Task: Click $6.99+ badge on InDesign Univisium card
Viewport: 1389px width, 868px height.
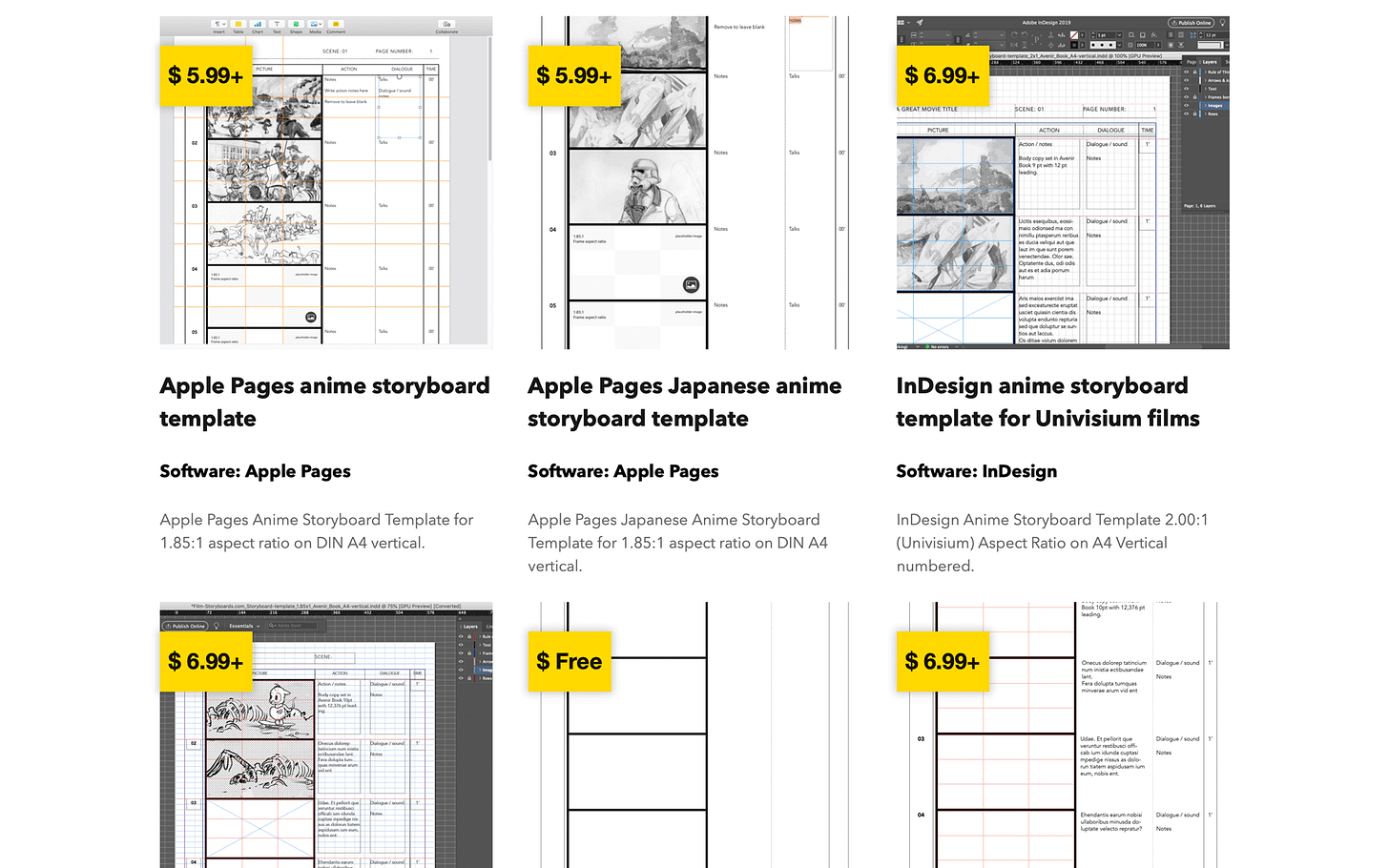Action: pyautogui.click(x=943, y=75)
